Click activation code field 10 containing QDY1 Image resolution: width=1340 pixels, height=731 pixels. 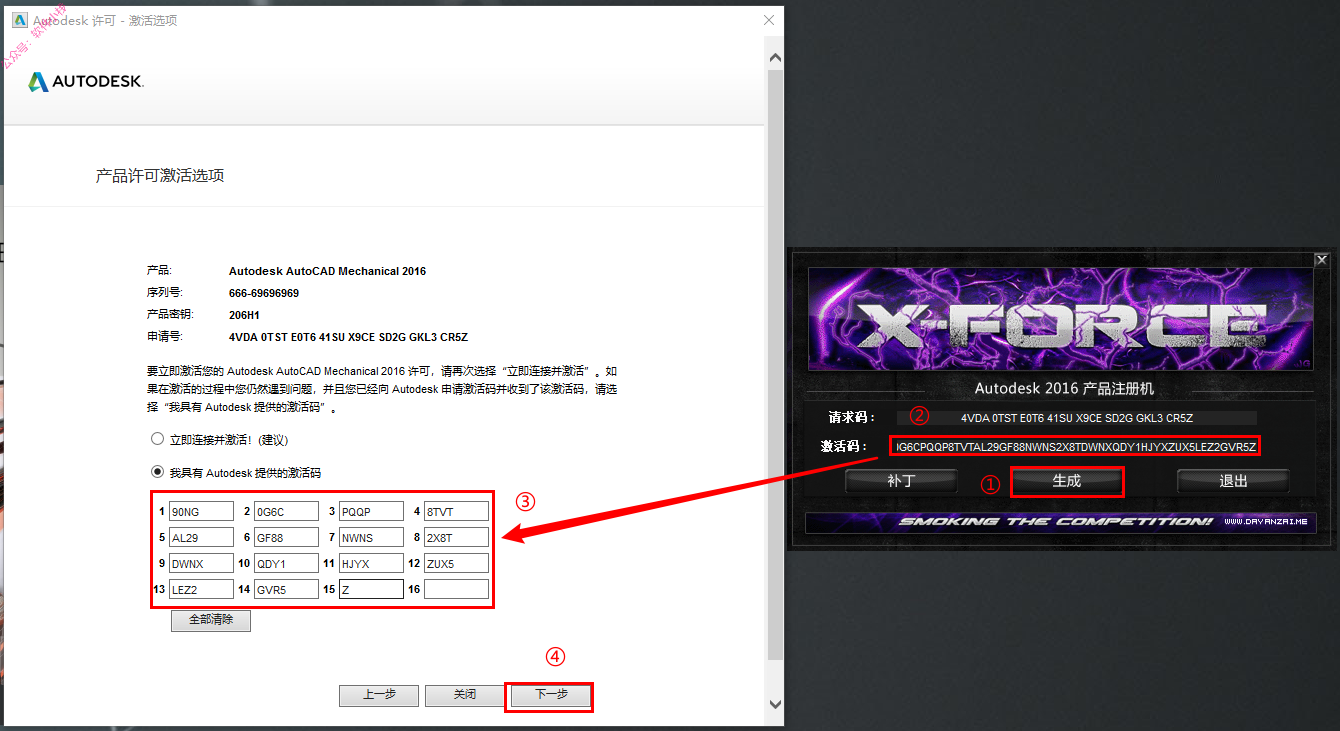(286, 563)
